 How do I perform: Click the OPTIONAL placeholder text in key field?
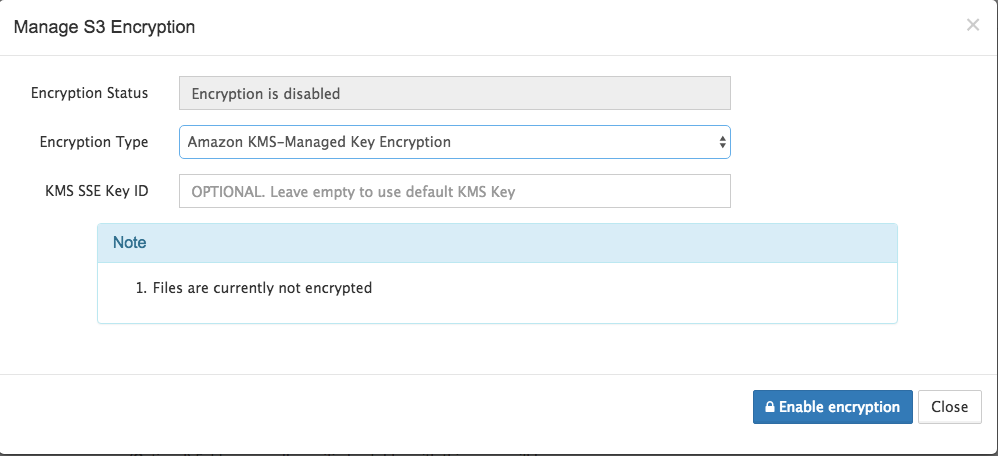tap(353, 192)
